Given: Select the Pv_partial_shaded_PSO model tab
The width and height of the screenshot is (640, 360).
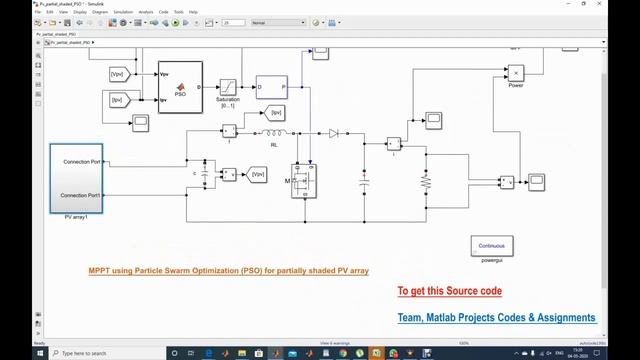Looking at the screenshot, I should (56, 34).
